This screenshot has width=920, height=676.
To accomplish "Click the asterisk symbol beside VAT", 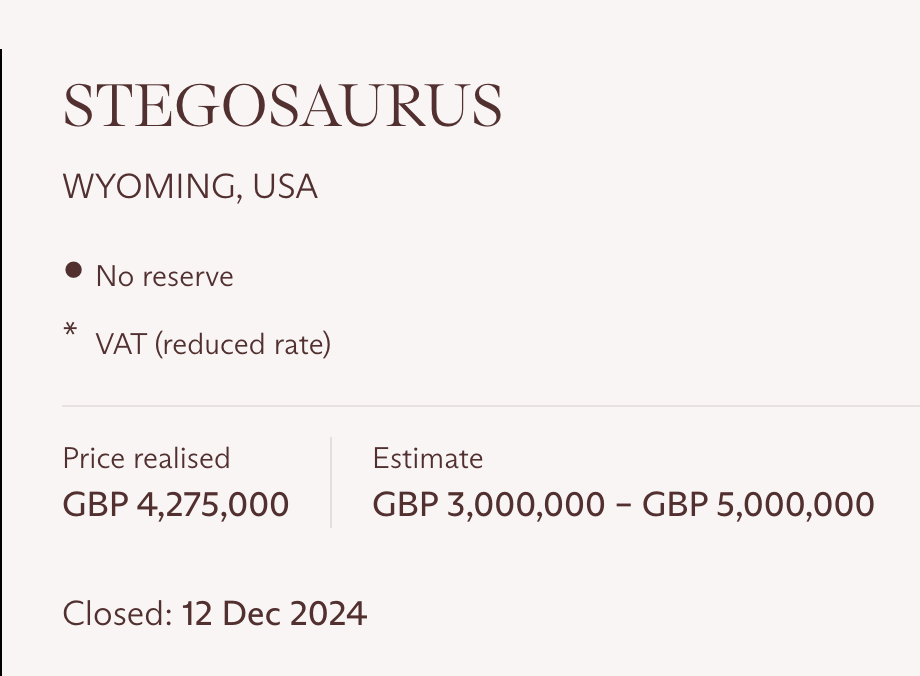I will [70, 330].
